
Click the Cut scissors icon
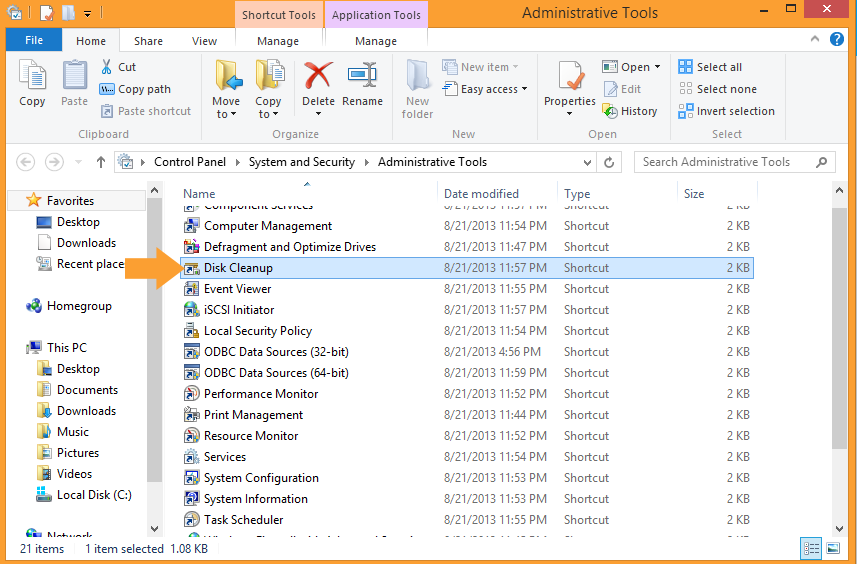[107, 67]
